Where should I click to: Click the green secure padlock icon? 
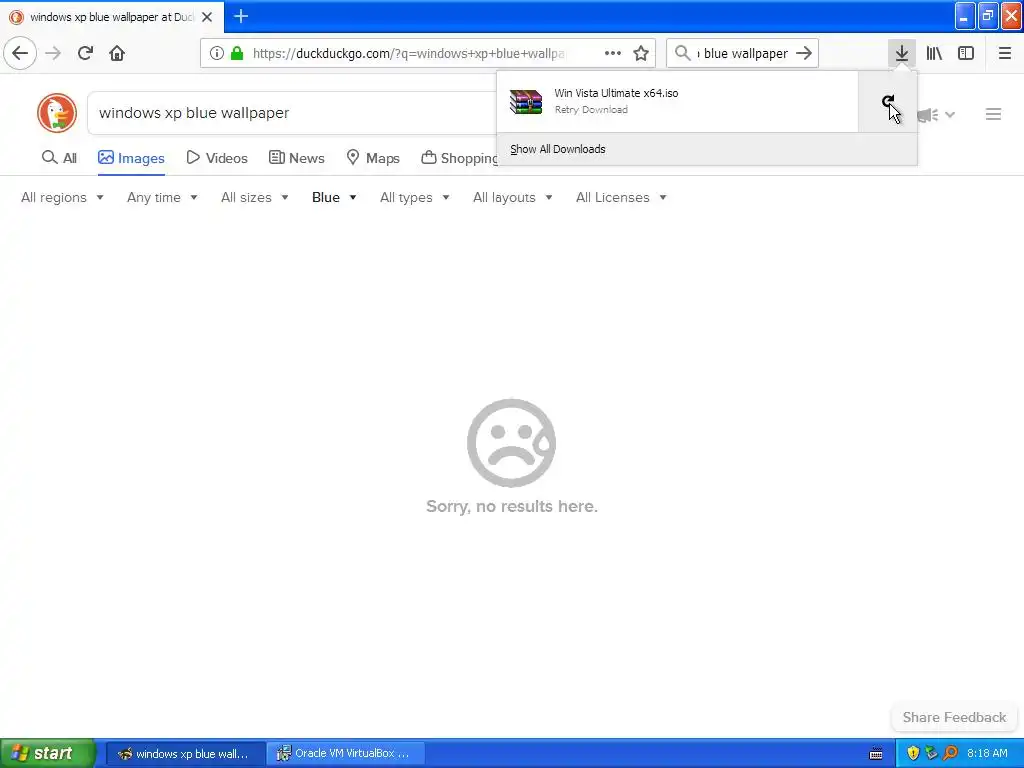point(237,53)
